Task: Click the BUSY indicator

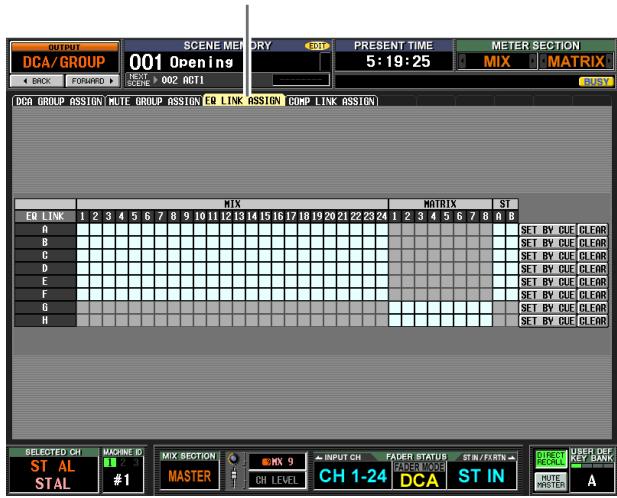Action: click(x=596, y=81)
